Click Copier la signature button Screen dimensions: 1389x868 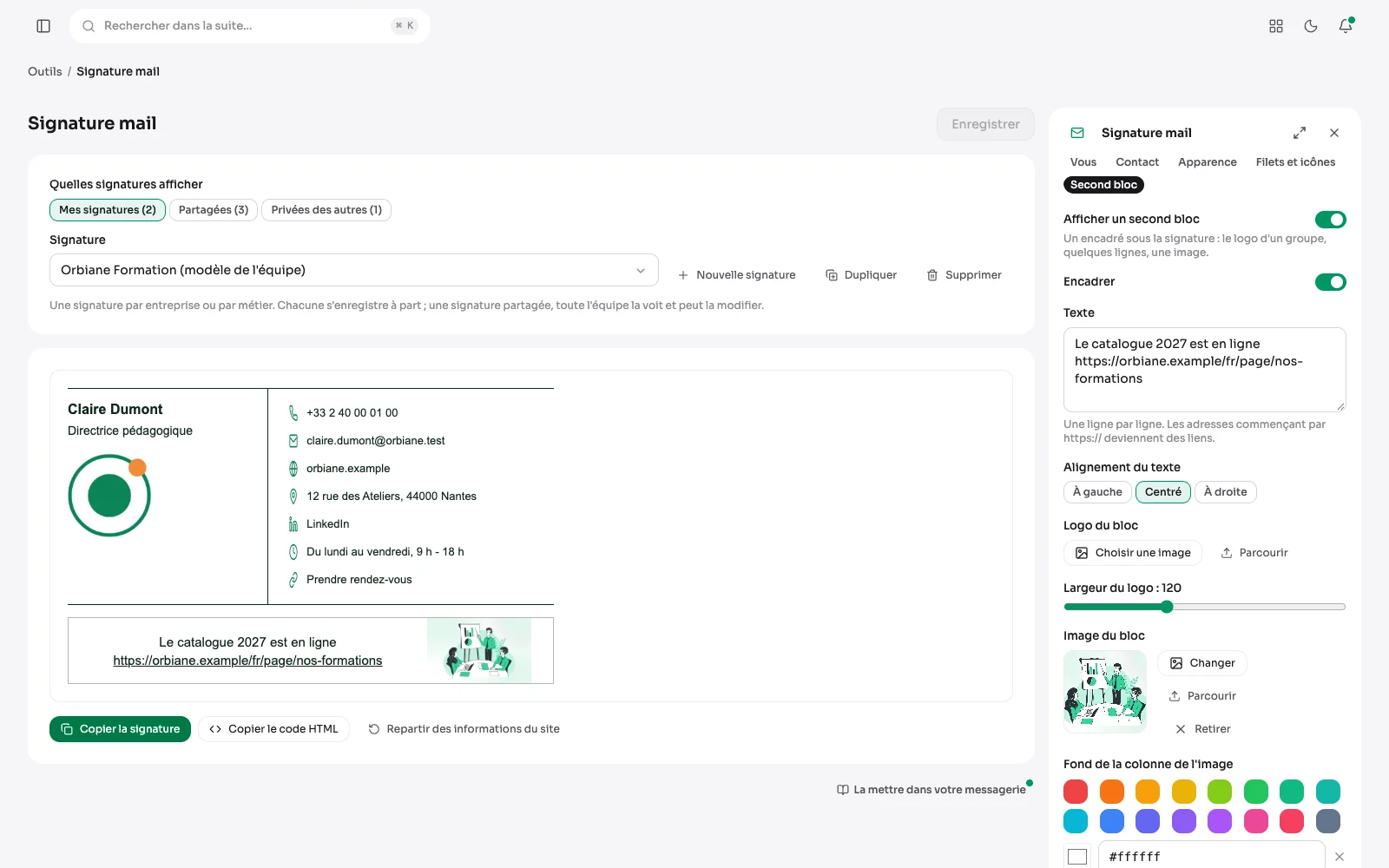pos(120,729)
